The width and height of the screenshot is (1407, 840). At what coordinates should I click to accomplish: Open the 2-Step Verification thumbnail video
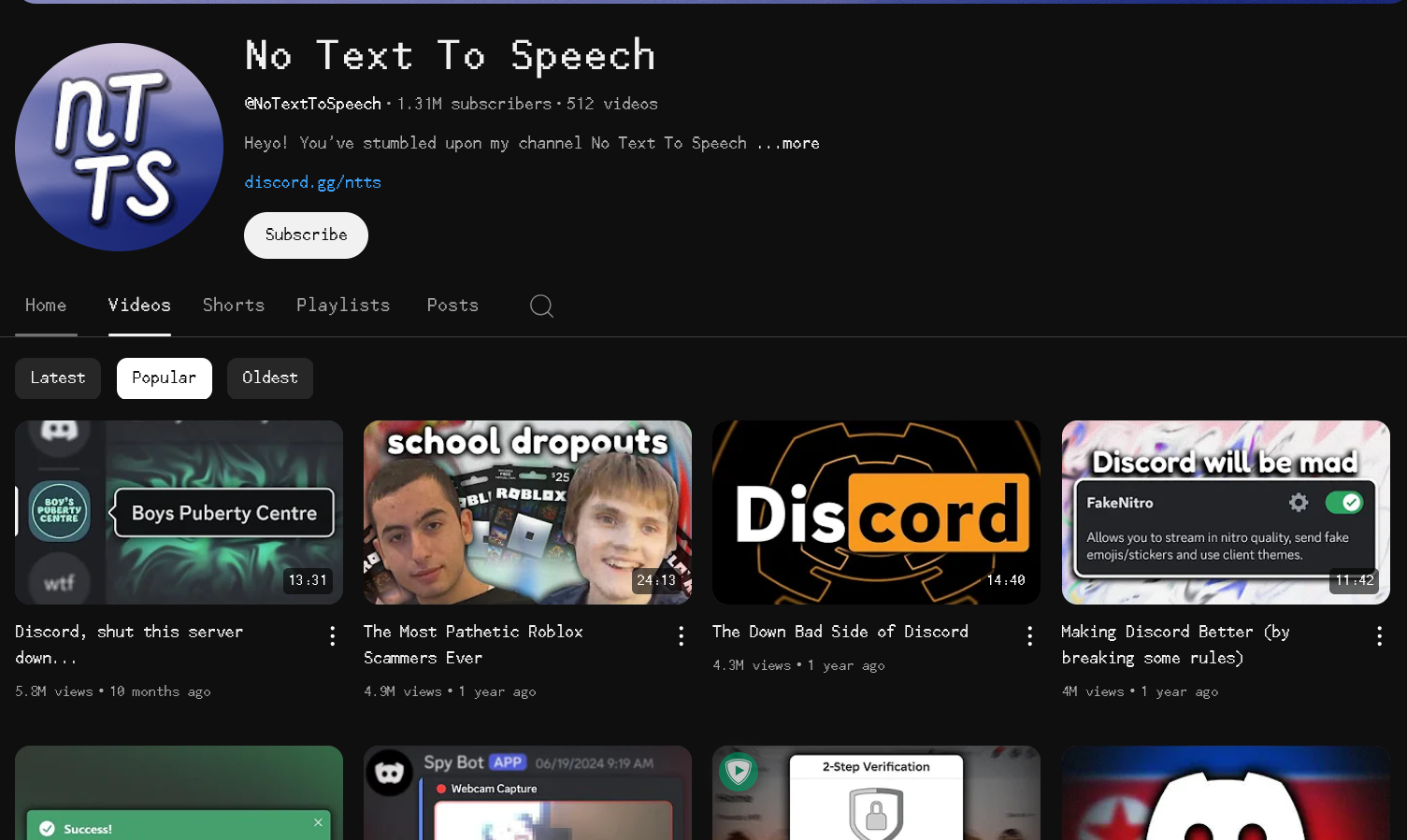(x=876, y=792)
